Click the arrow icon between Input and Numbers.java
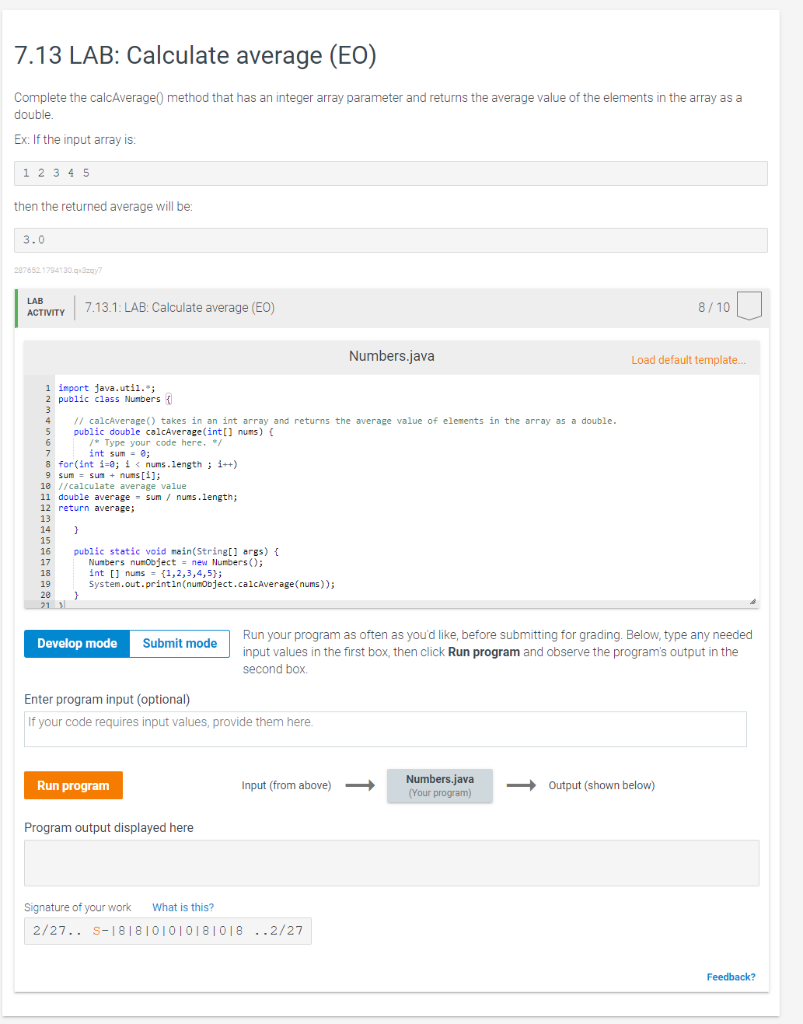The image size is (803, 1024). [360, 785]
